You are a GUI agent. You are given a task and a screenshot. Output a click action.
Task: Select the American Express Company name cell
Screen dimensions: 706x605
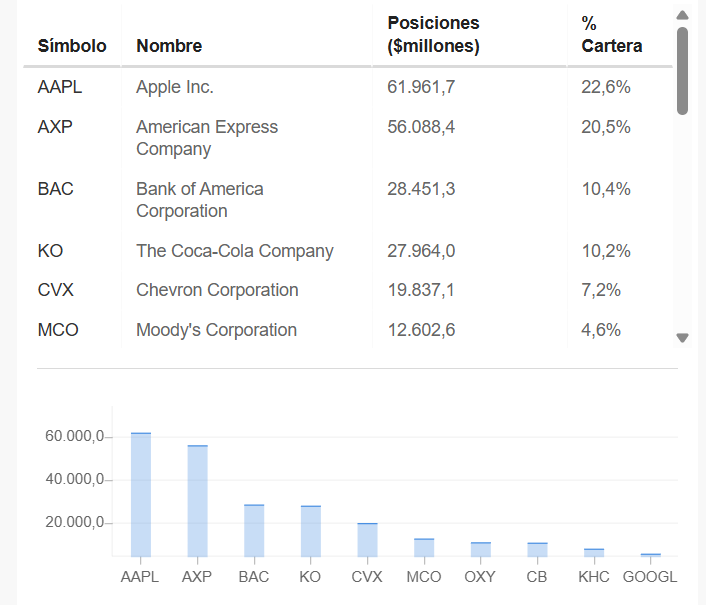(x=207, y=138)
